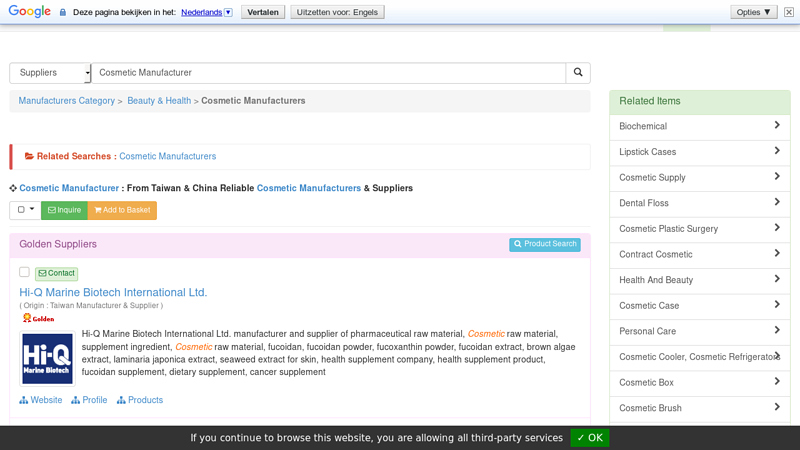Open Manufacturers Category breadcrumb link
This screenshot has width=800, height=450.
pos(67,101)
